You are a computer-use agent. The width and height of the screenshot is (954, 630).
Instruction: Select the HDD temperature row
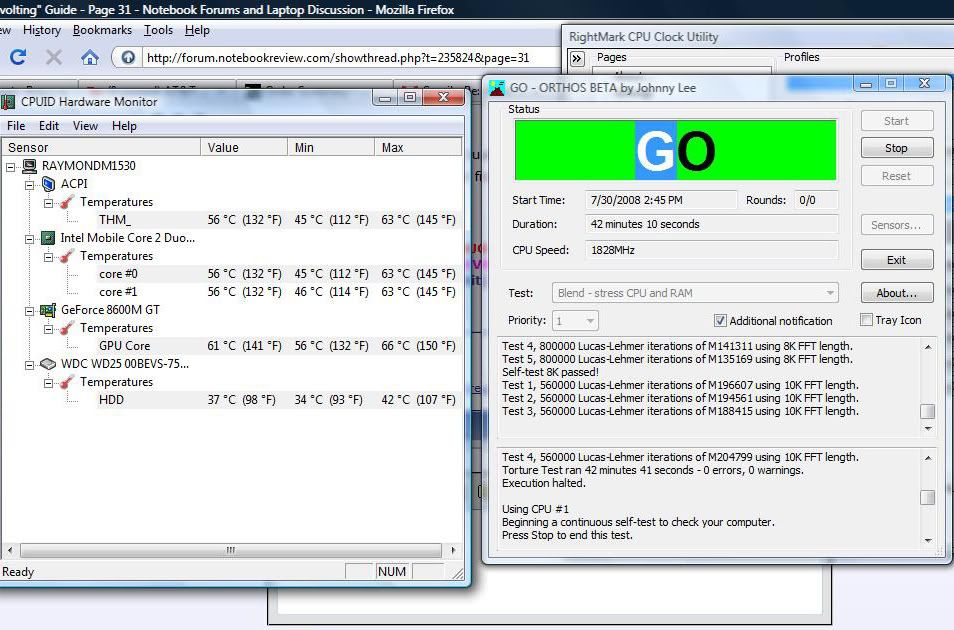tap(278, 400)
